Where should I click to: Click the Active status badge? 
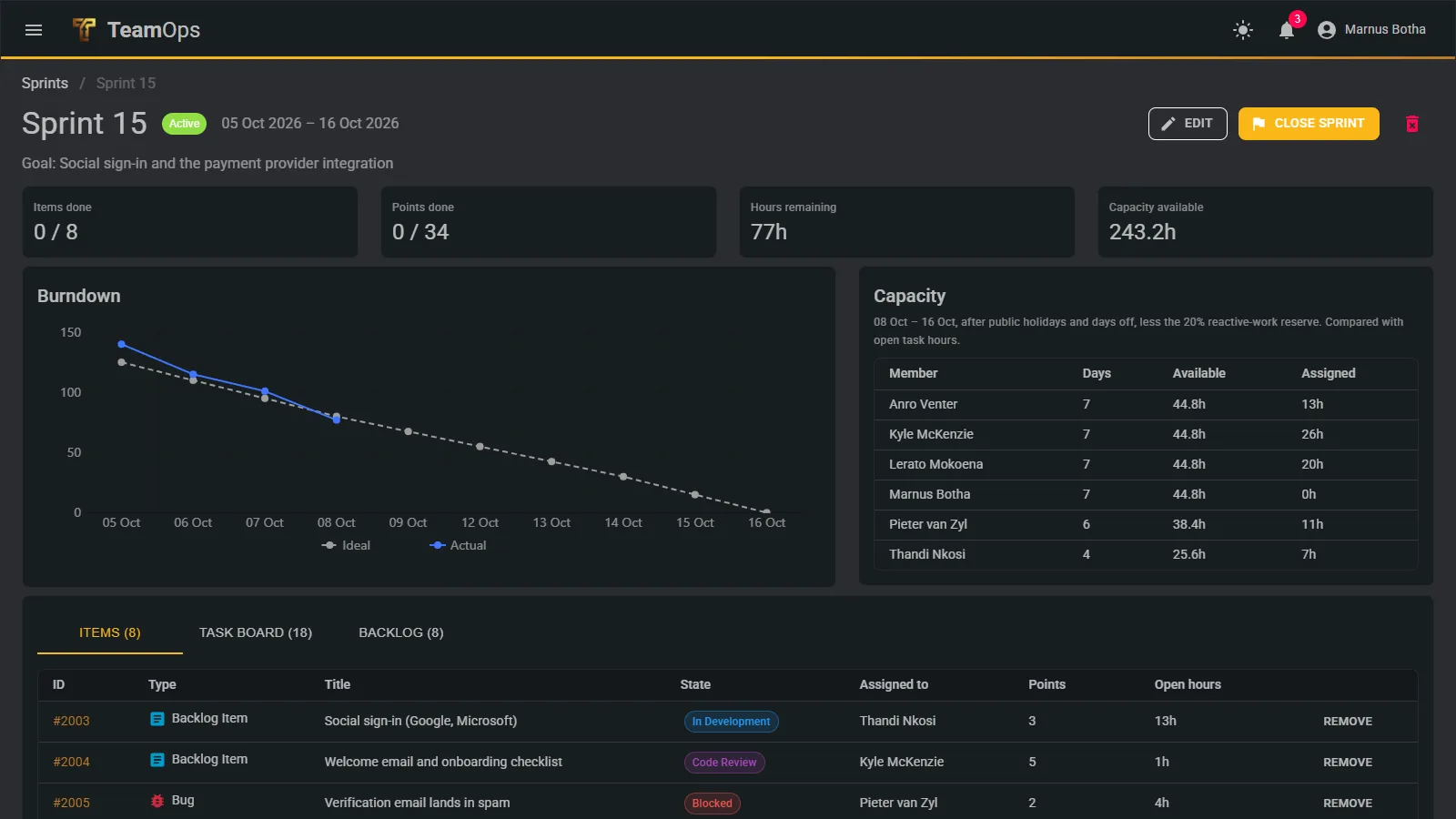pyautogui.click(x=184, y=124)
